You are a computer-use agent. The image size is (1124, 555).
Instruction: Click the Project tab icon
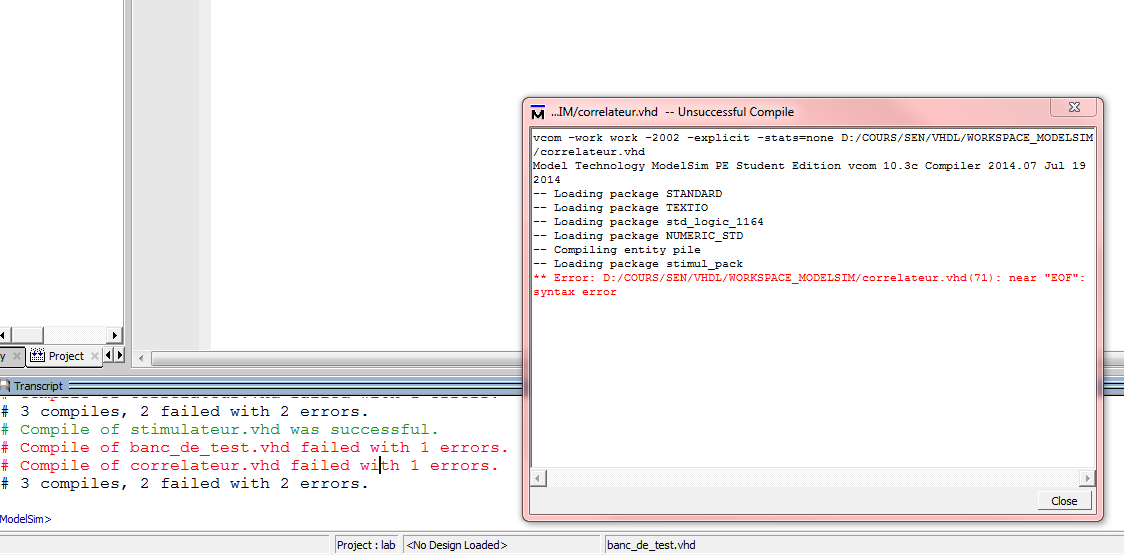[38, 356]
